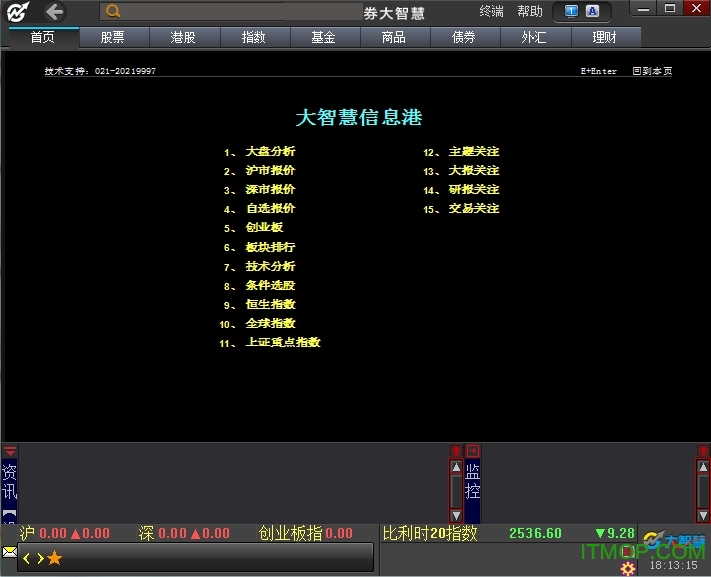
Task: Go back using the left arrow icon
Action: pyautogui.click(x=55, y=12)
